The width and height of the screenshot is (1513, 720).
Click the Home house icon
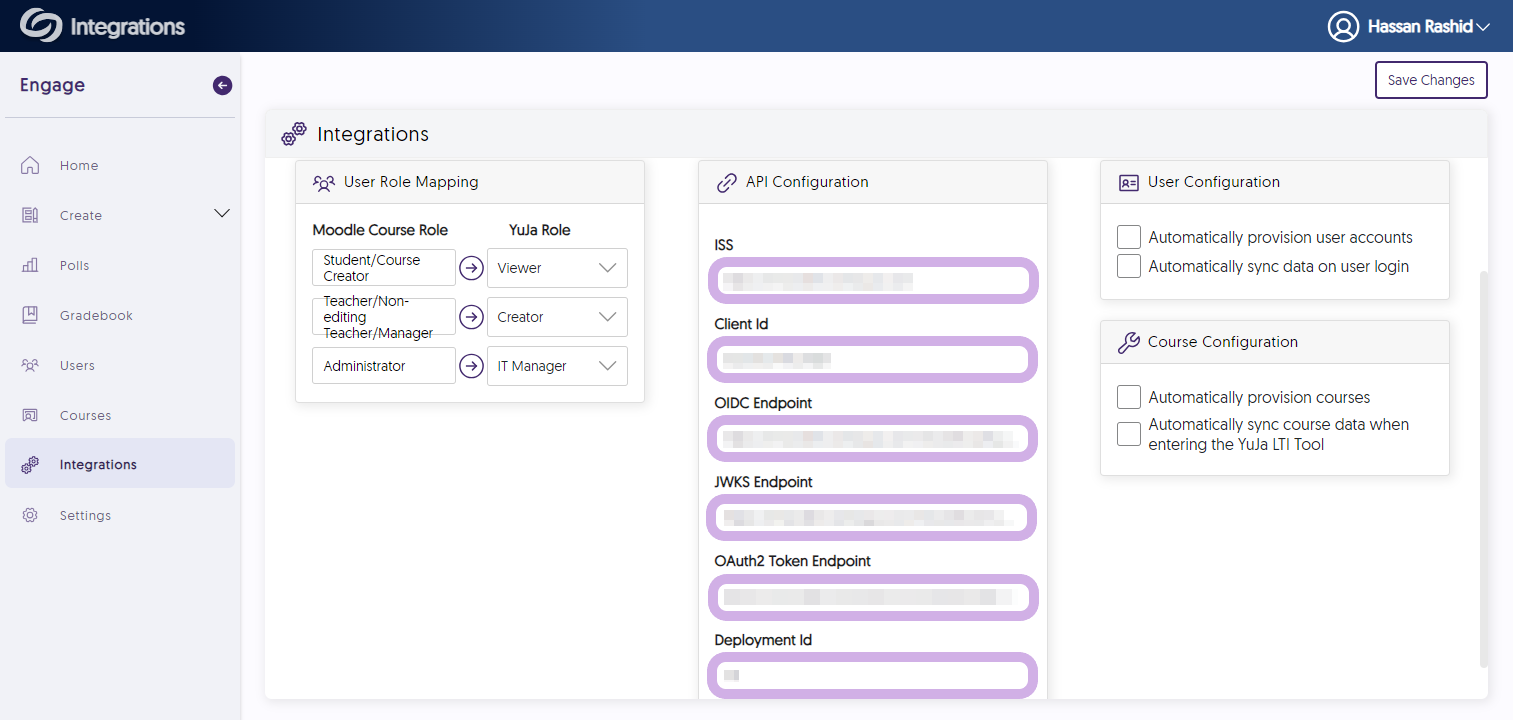[30, 165]
